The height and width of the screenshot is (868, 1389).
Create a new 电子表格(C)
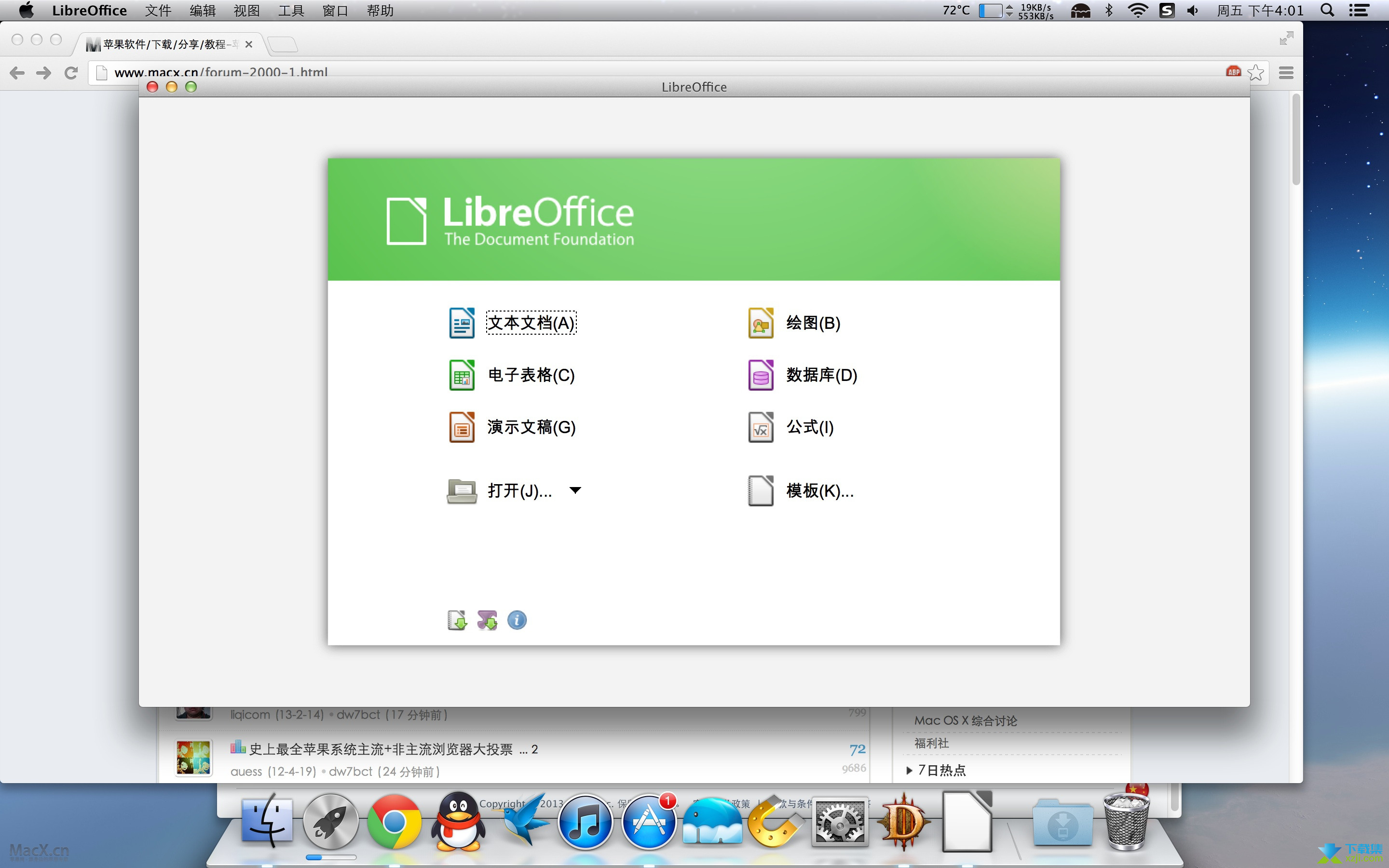pyautogui.click(x=531, y=375)
